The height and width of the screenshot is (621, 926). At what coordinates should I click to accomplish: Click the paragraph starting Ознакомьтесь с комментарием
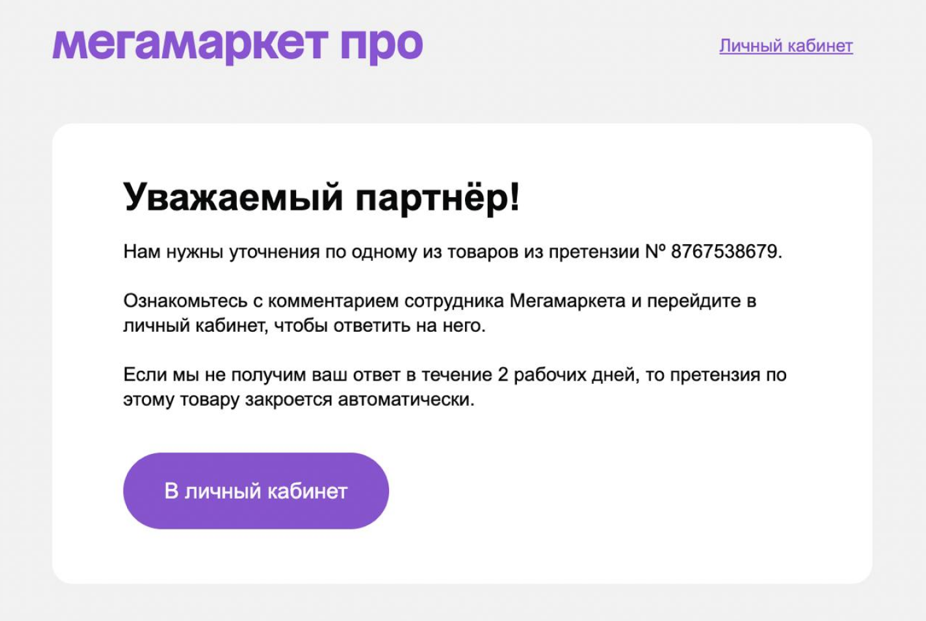coord(440,313)
